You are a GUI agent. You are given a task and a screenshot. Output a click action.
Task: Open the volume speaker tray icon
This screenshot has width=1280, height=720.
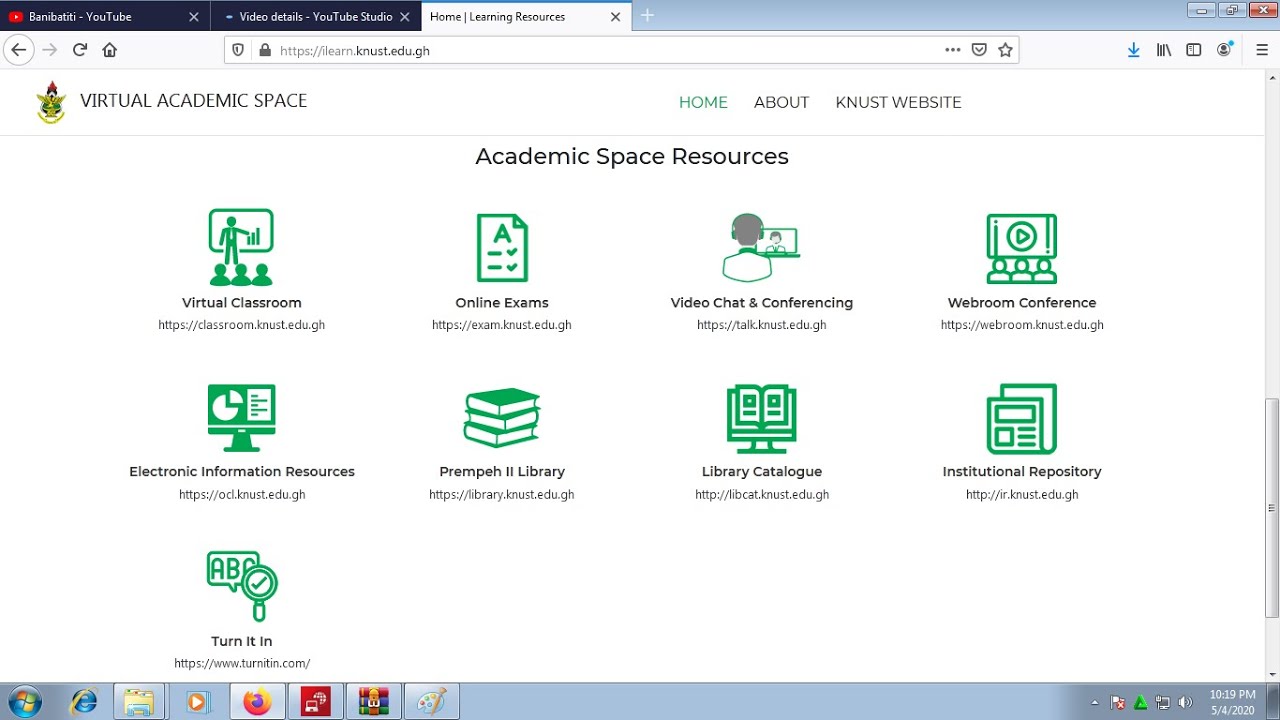pos(1185,702)
